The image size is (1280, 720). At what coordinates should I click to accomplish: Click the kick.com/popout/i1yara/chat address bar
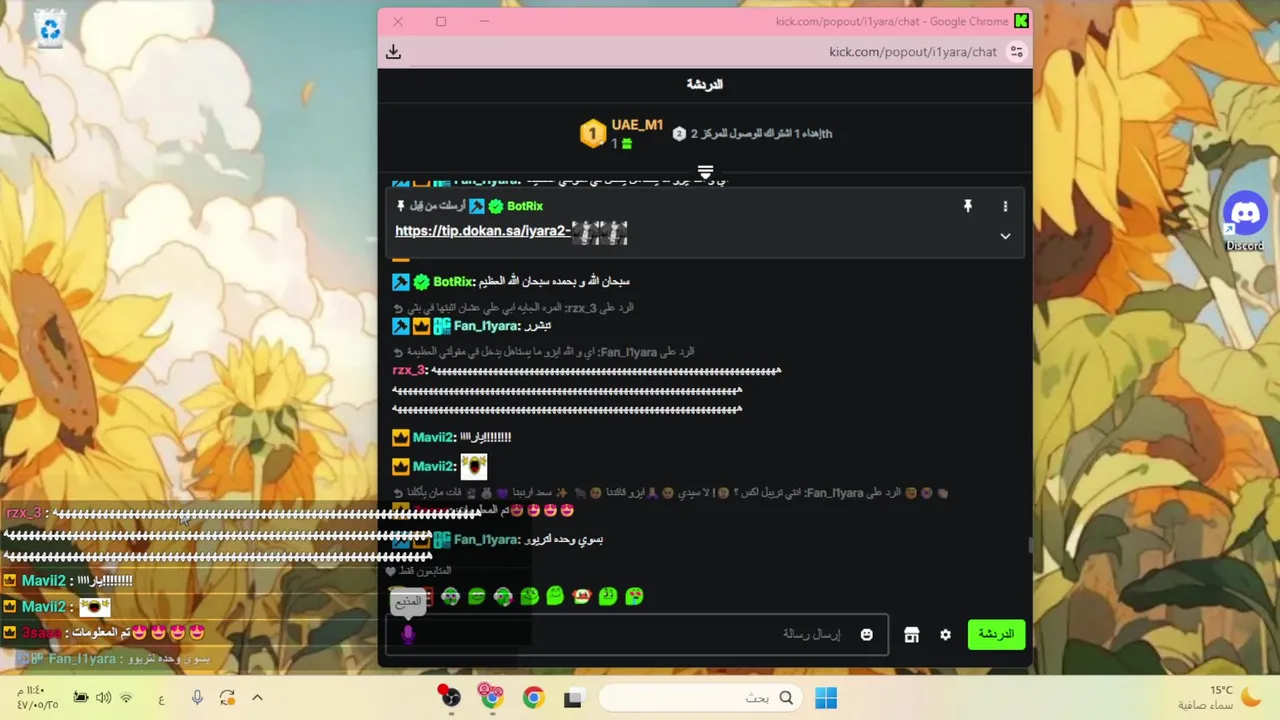[912, 52]
